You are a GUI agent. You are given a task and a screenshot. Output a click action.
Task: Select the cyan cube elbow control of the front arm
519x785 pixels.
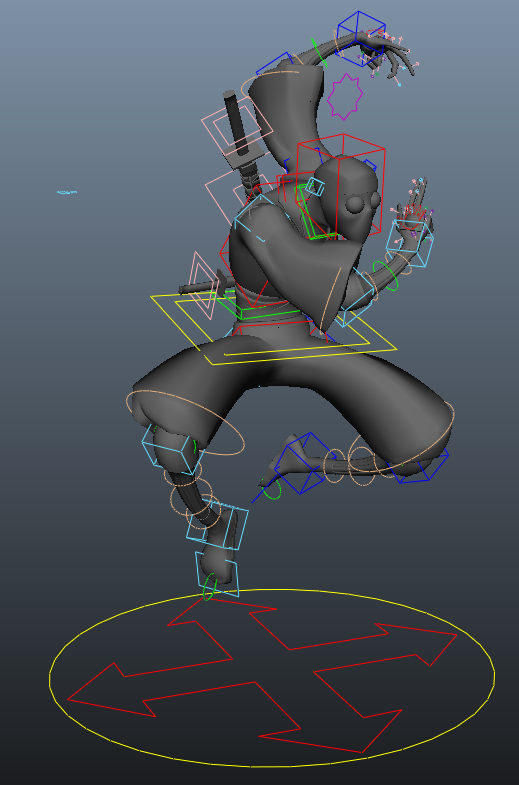point(356,299)
